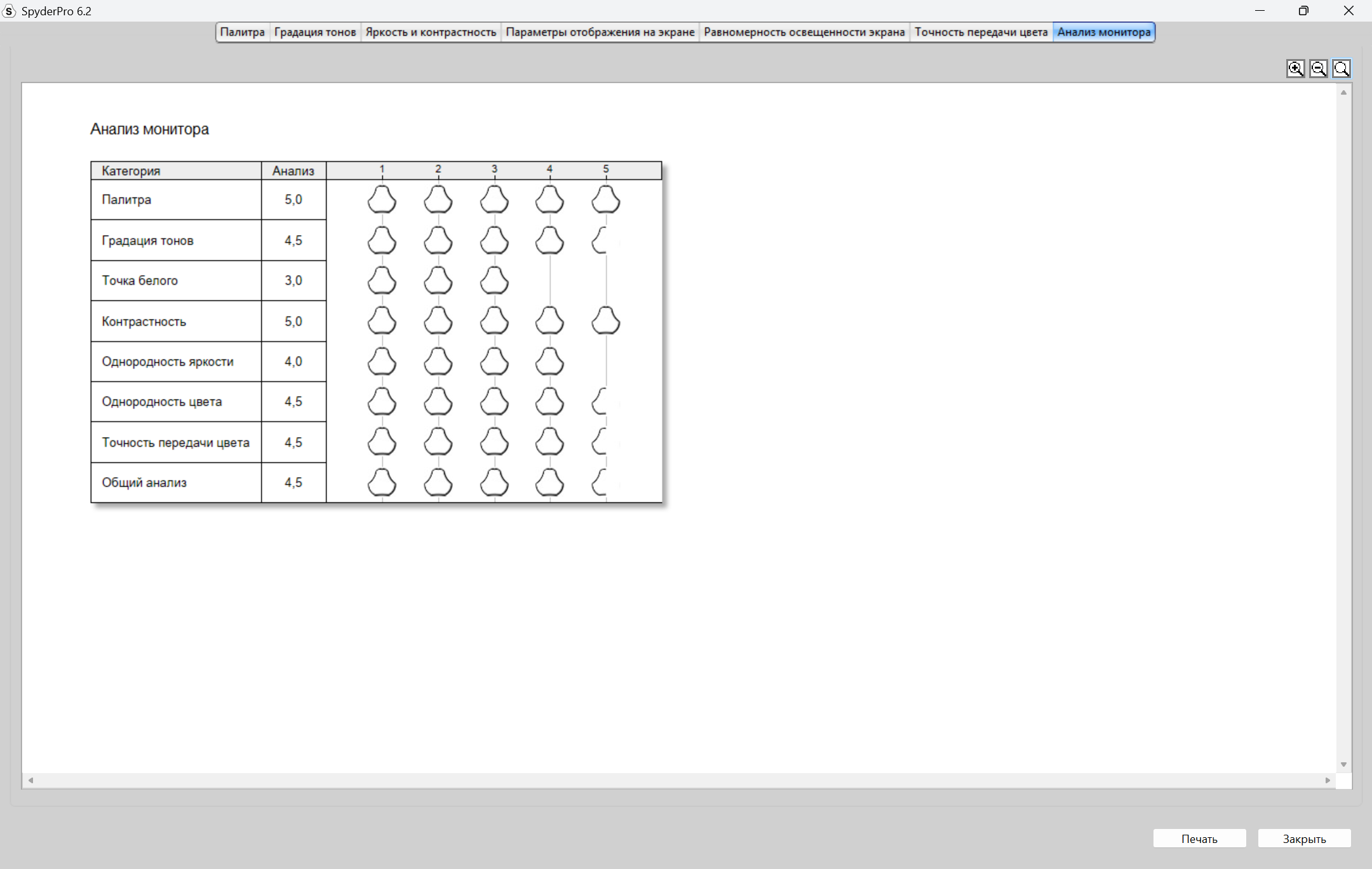Screen dimensions: 1372x869
Task: Click the Общий анализ row label
Action: [x=144, y=483]
